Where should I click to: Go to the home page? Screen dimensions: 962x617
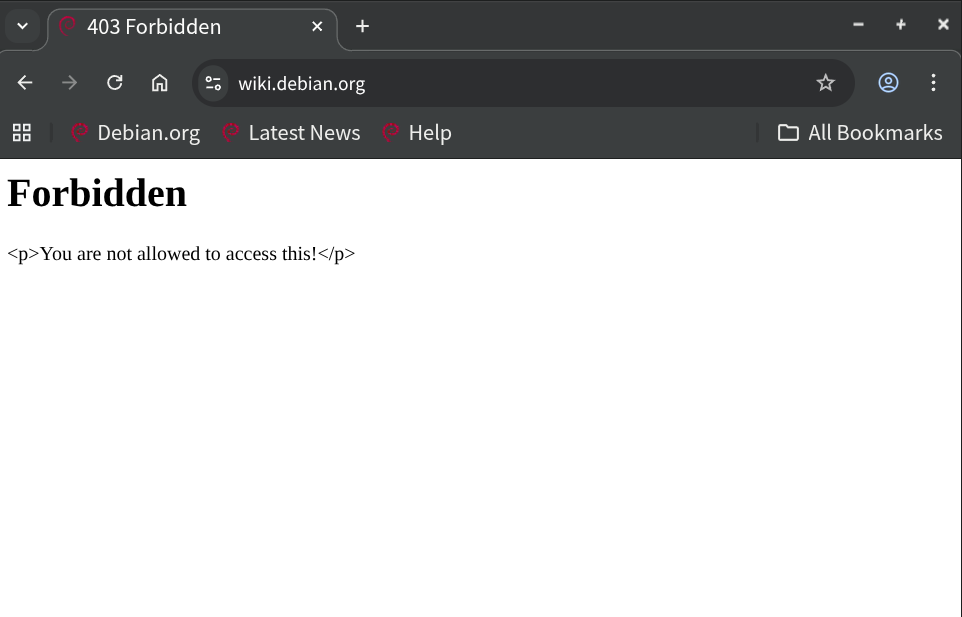click(x=160, y=83)
